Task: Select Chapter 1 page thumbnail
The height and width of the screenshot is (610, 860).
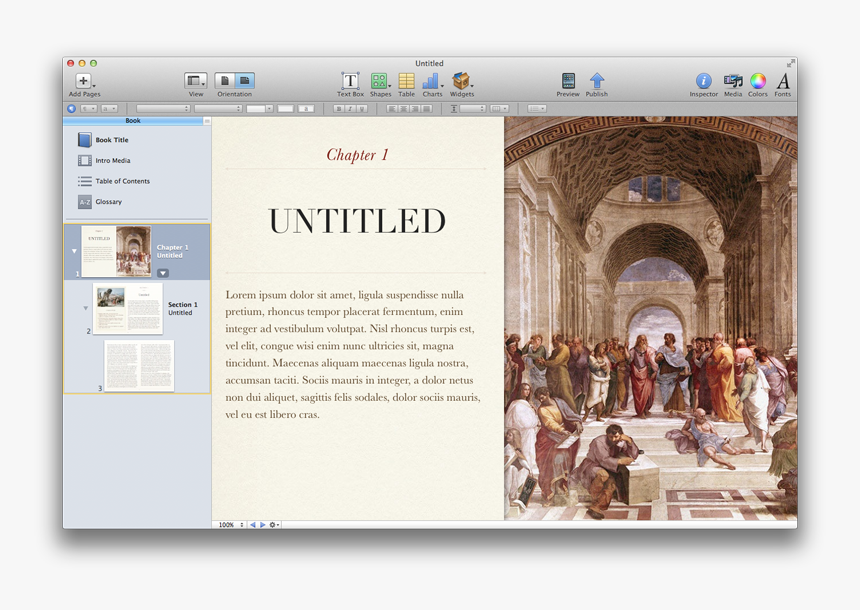Action: (116, 251)
